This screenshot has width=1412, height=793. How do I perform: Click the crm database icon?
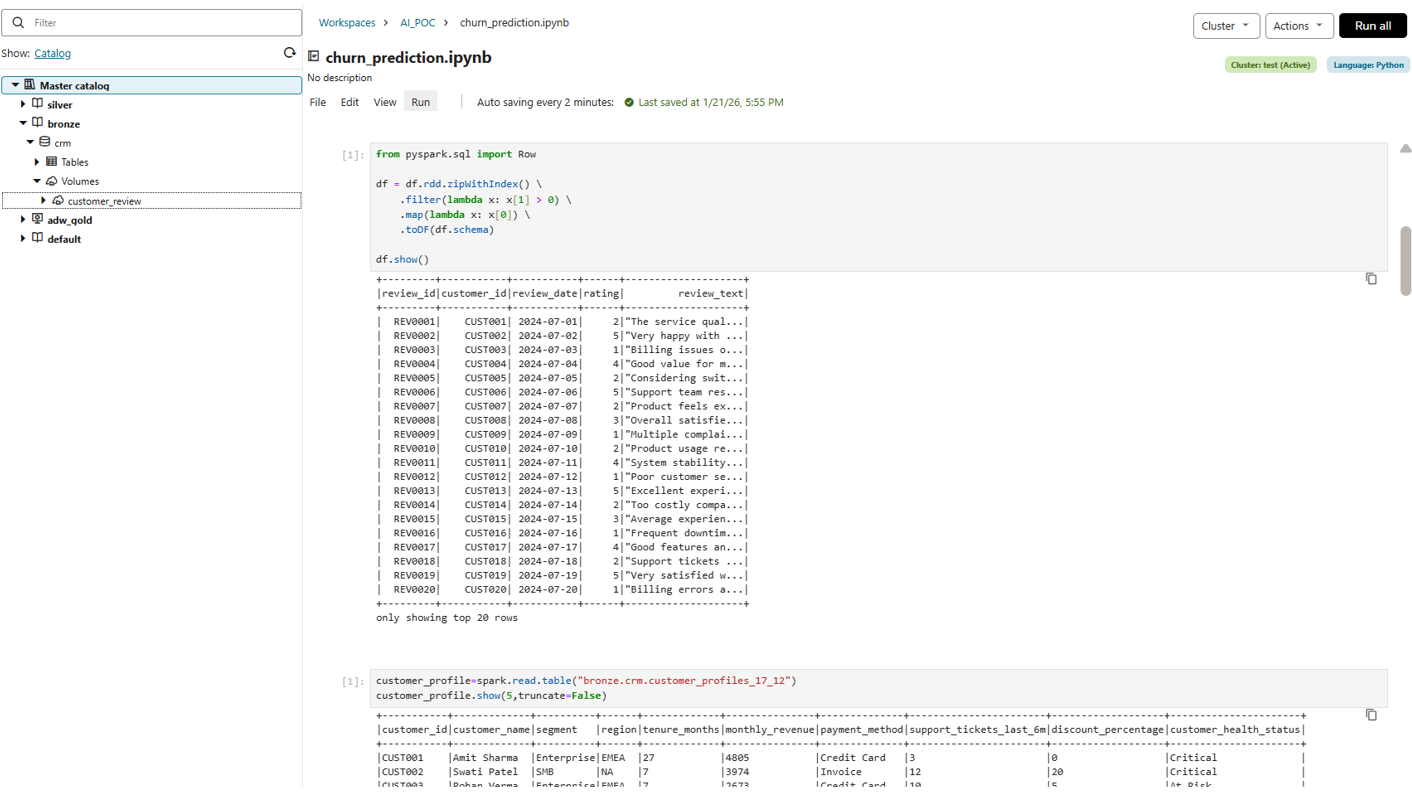[44, 143]
